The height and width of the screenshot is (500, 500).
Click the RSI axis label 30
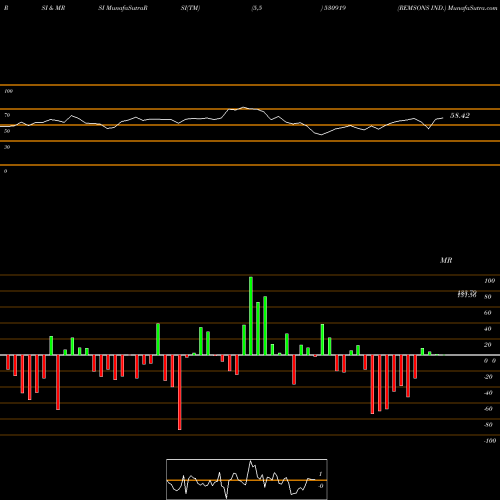point(7,147)
